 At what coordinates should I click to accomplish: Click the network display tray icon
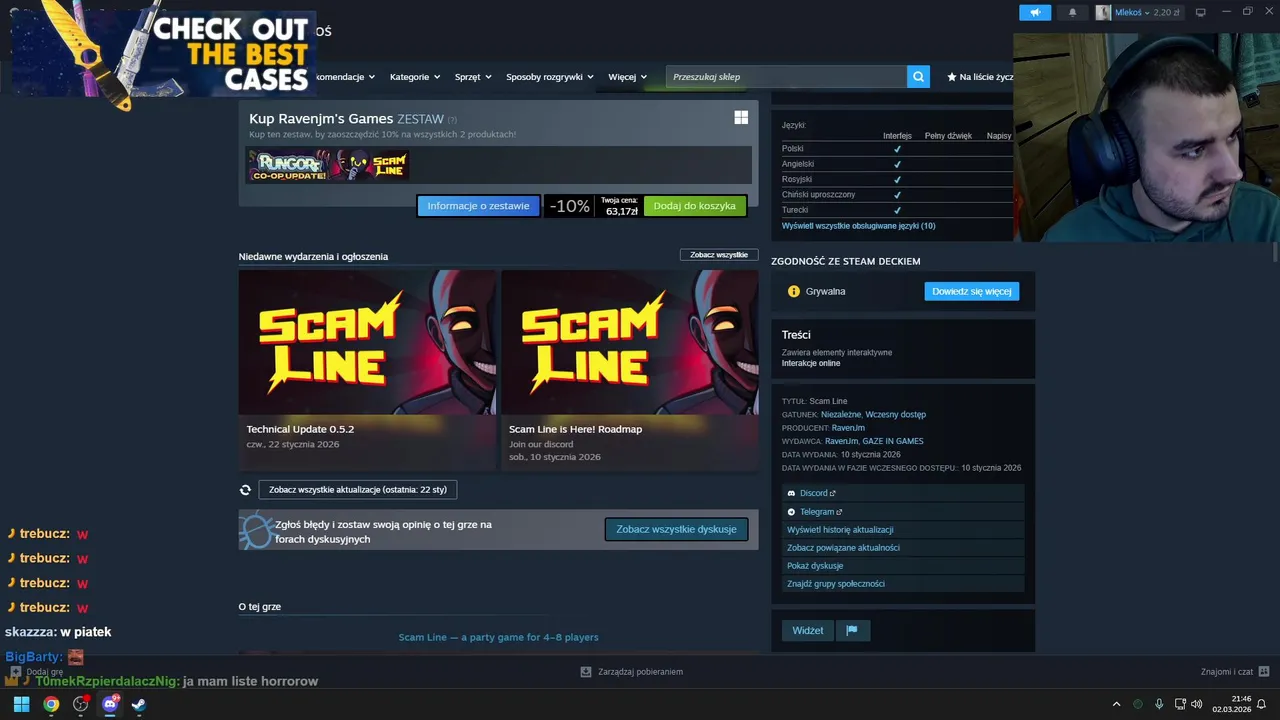coord(1180,704)
